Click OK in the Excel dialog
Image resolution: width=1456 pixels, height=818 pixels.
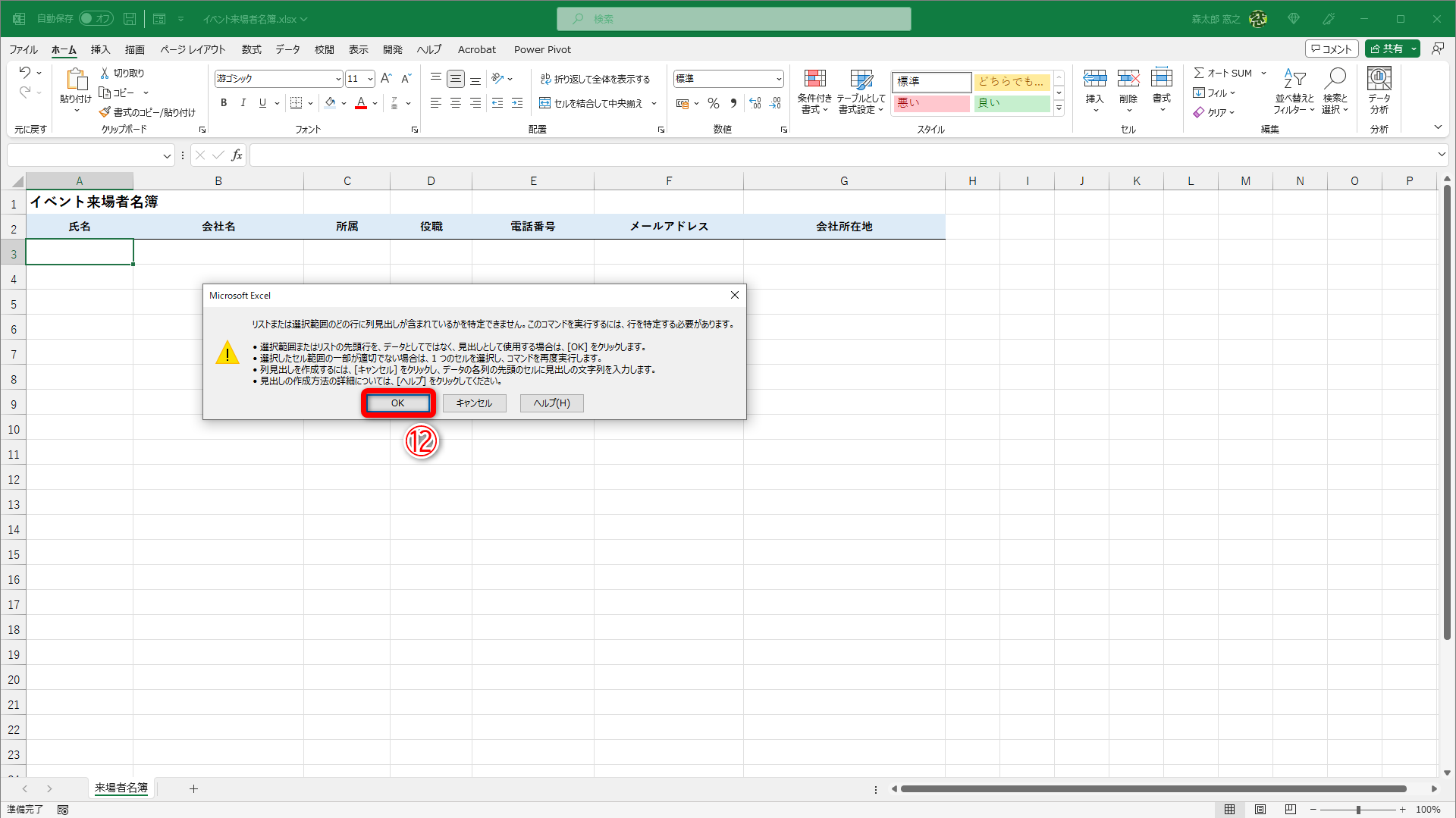tap(397, 403)
